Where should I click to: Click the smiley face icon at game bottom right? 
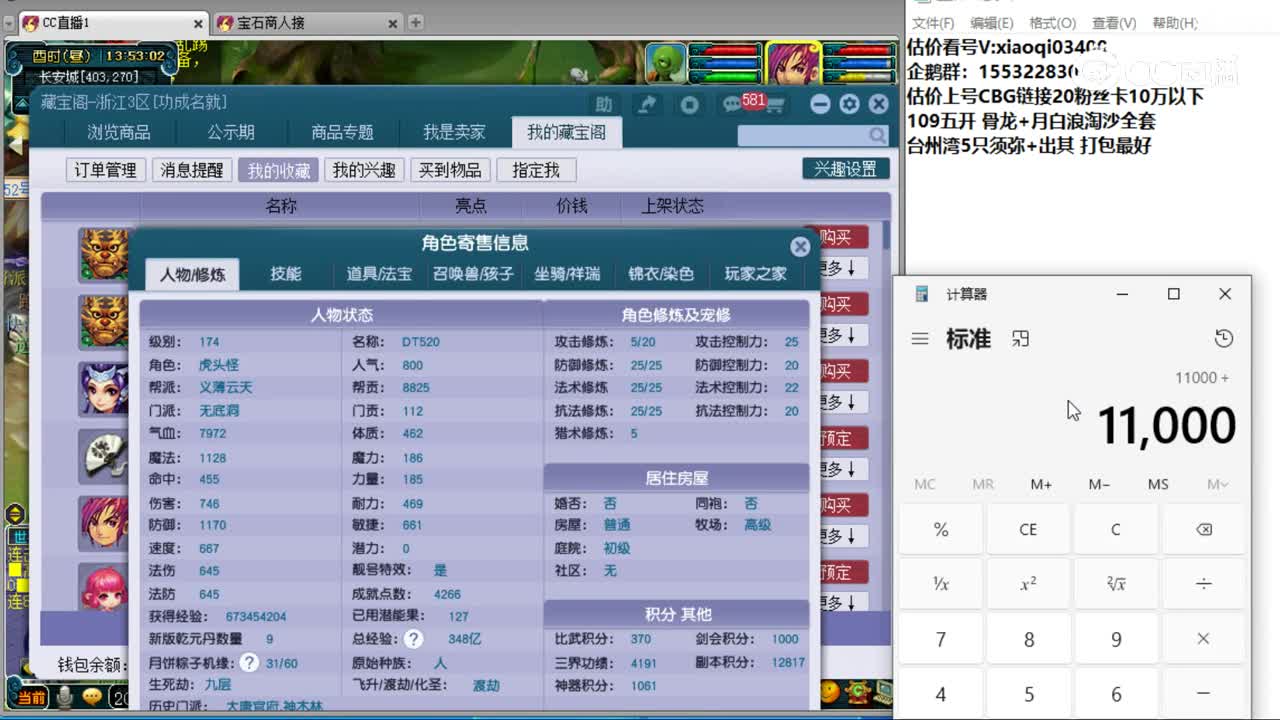pyautogui.click(x=829, y=692)
